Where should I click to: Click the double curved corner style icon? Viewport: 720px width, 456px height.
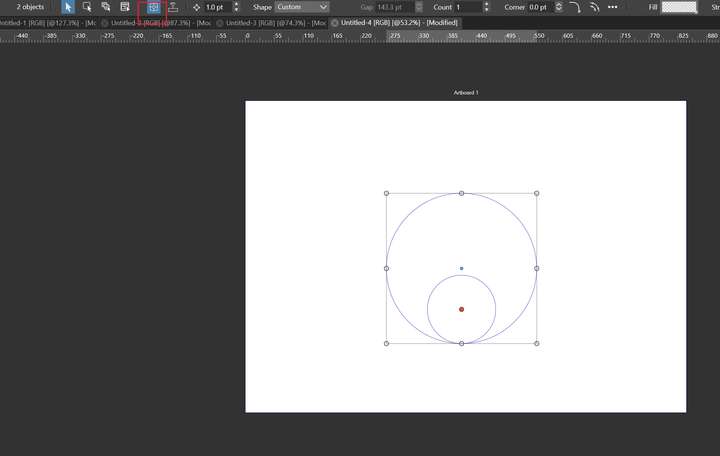(x=594, y=7)
